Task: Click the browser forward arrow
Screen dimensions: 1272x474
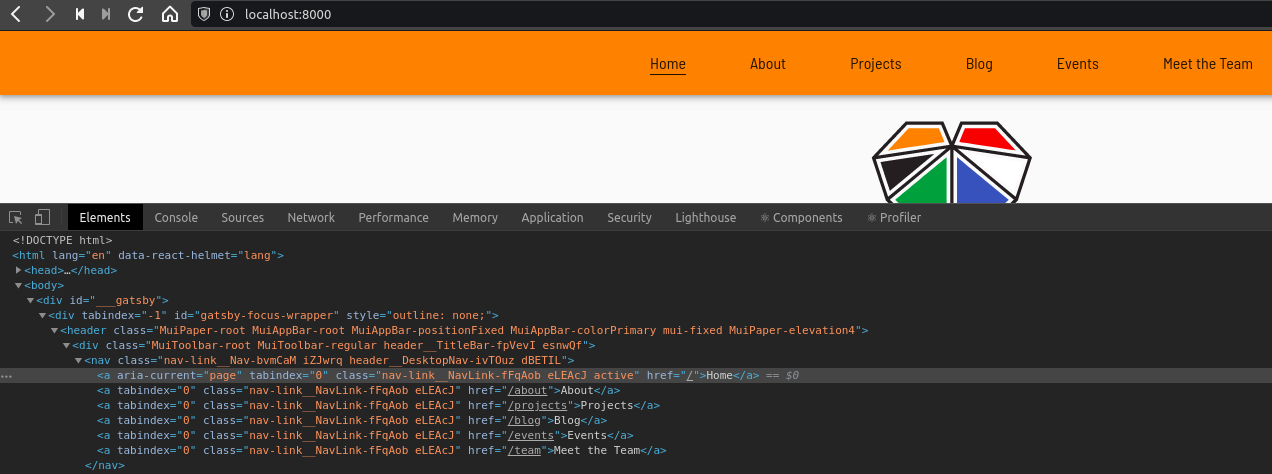Action: 50,14
